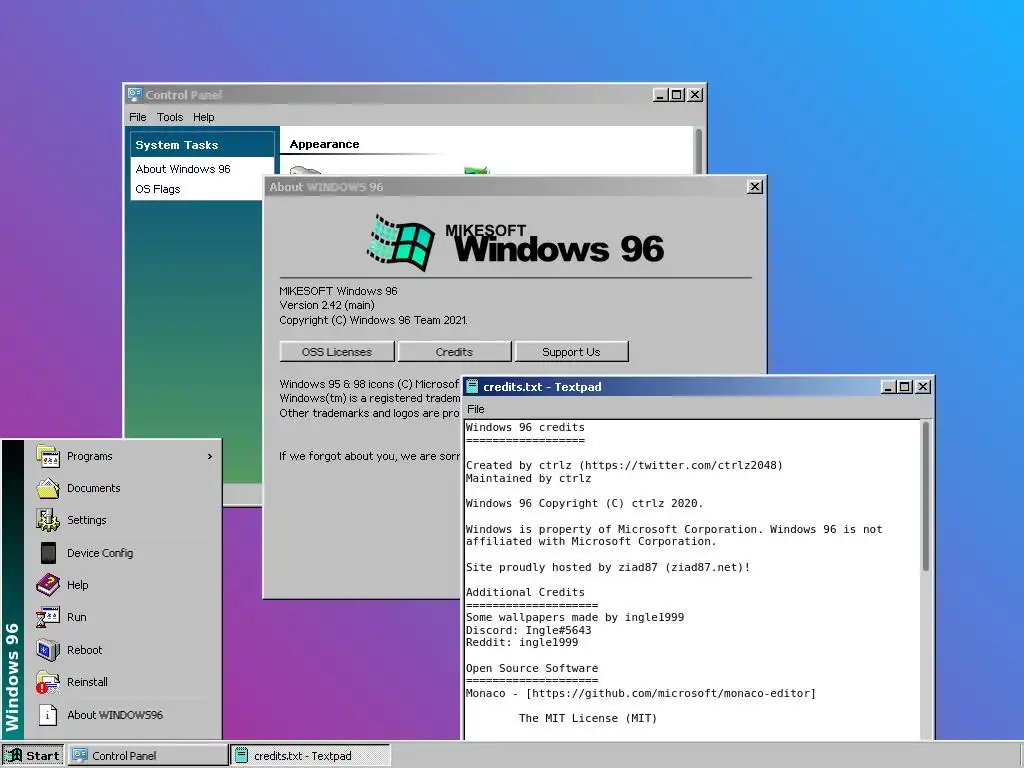This screenshot has height=768, width=1024.
Task: Click 'Copyright (C) Windows 96 Team 2021' text
Action: (x=373, y=320)
